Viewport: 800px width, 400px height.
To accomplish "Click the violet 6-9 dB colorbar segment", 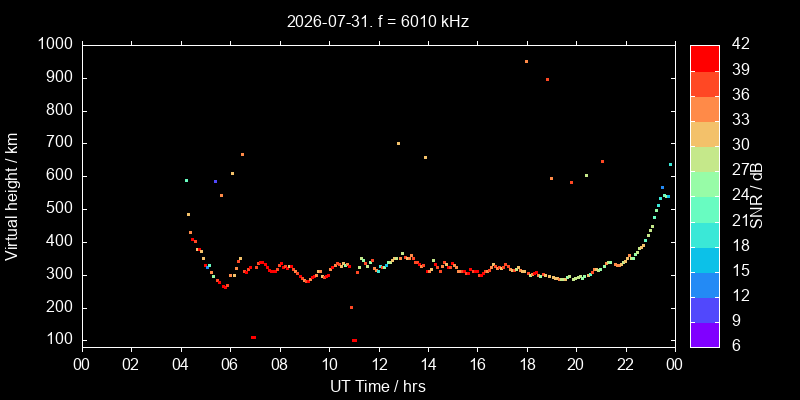I will pyautogui.click(x=705, y=335).
